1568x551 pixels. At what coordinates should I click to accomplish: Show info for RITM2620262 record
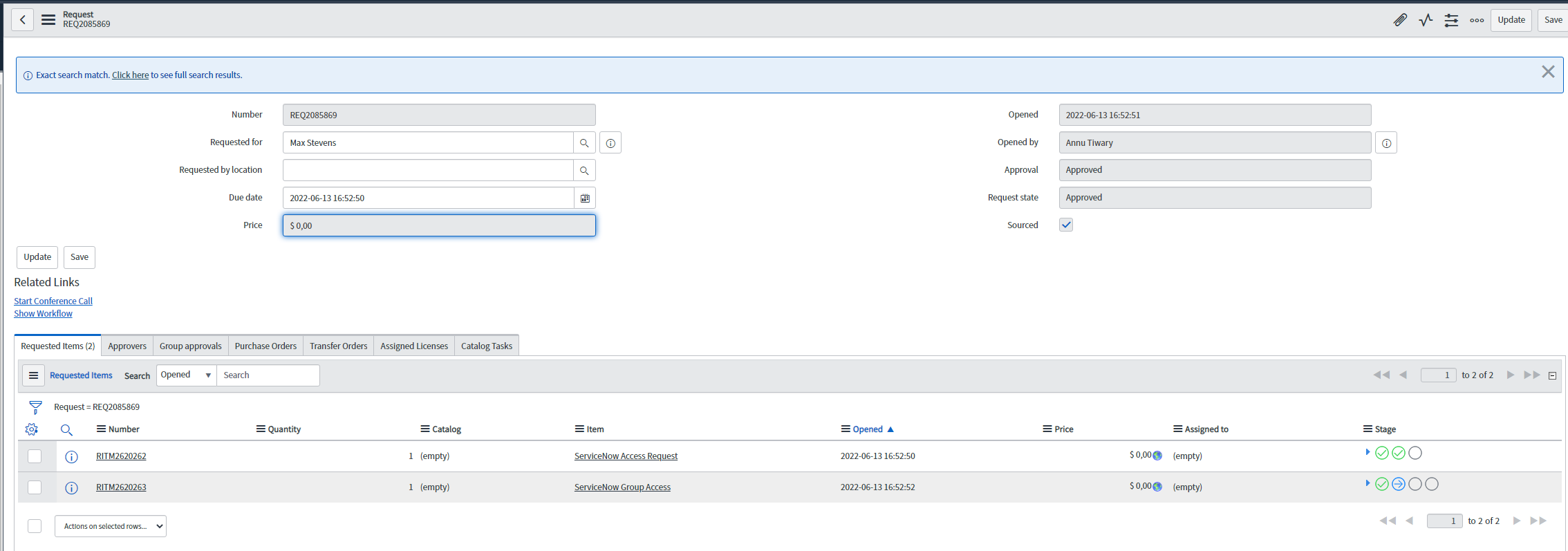pos(71,457)
